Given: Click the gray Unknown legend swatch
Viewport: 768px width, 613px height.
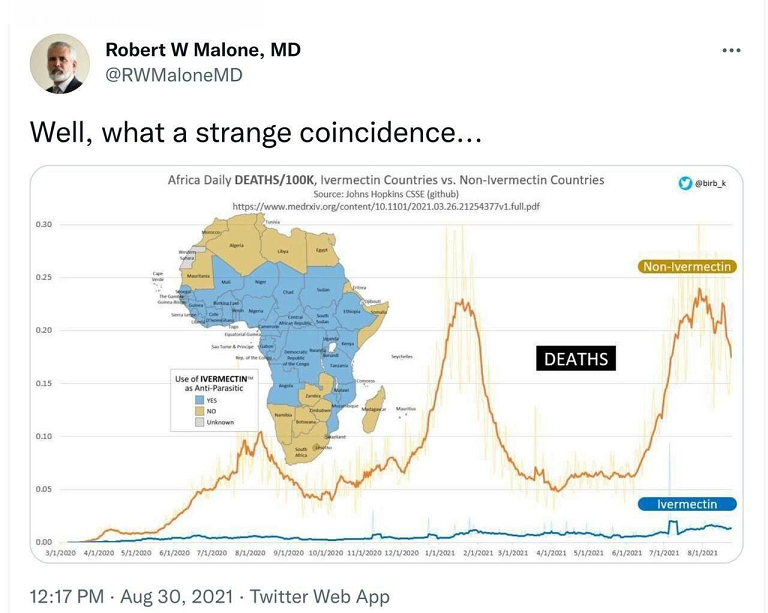Looking at the screenshot, I should pyautogui.click(x=198, y=424).
